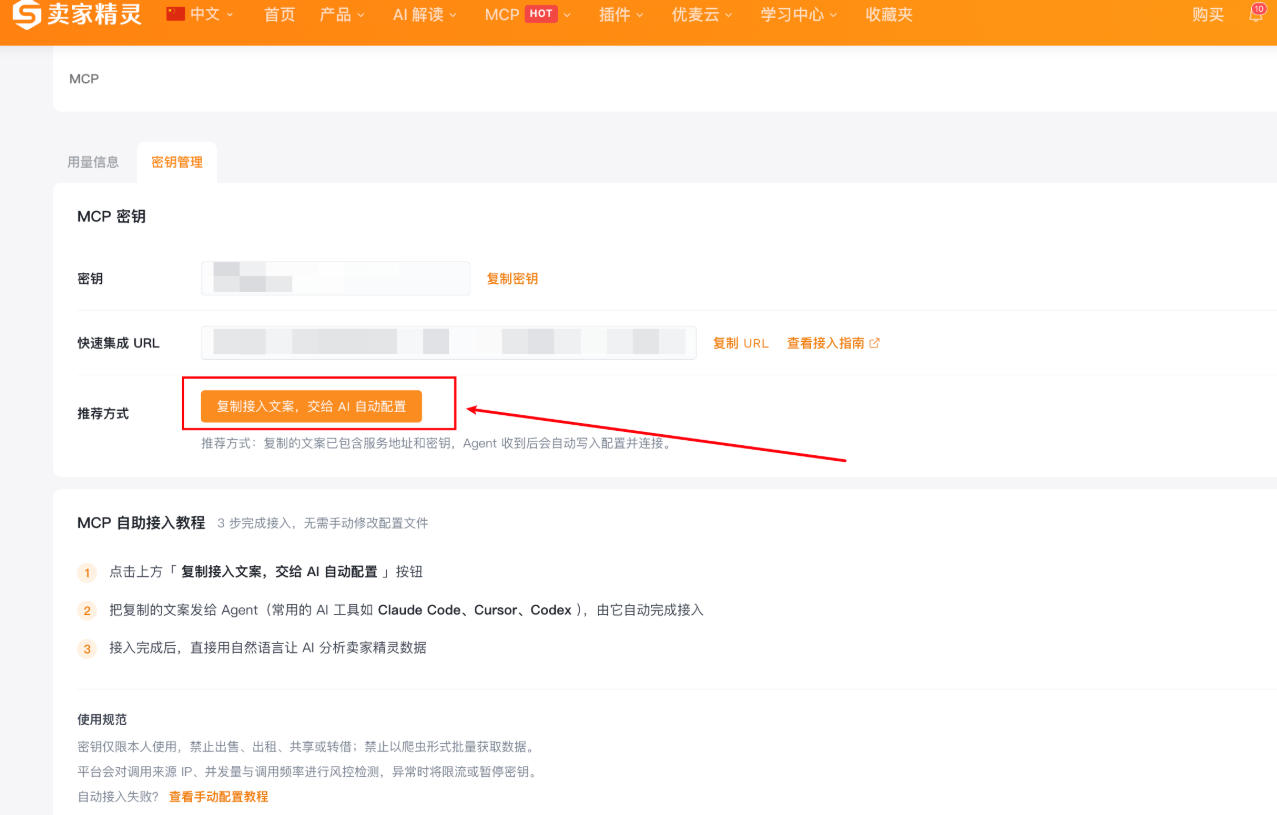Click the MCP 密钥 heading
The image size is (1277, 815).
tap(111, 216)
